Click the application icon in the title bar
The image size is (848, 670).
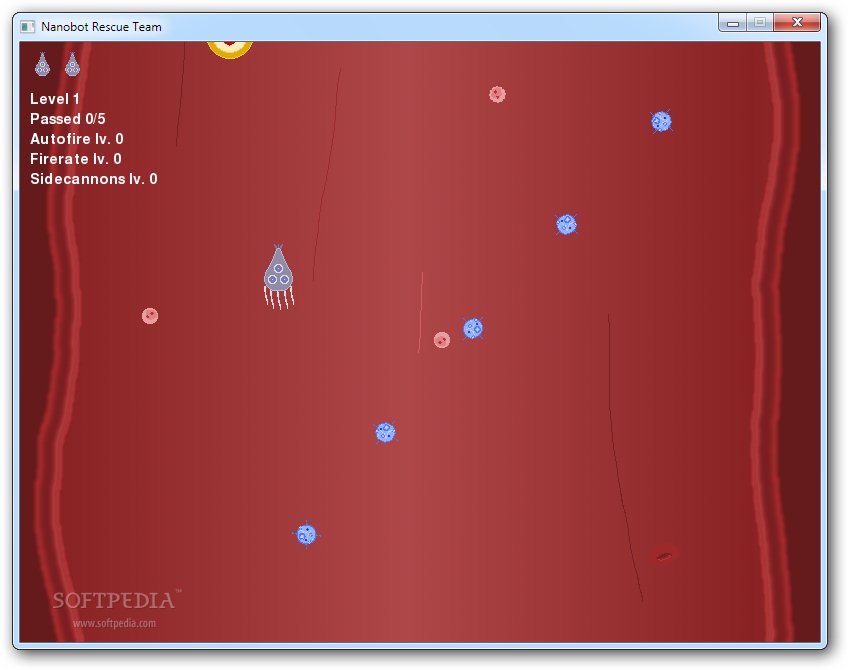click(27, 26)
